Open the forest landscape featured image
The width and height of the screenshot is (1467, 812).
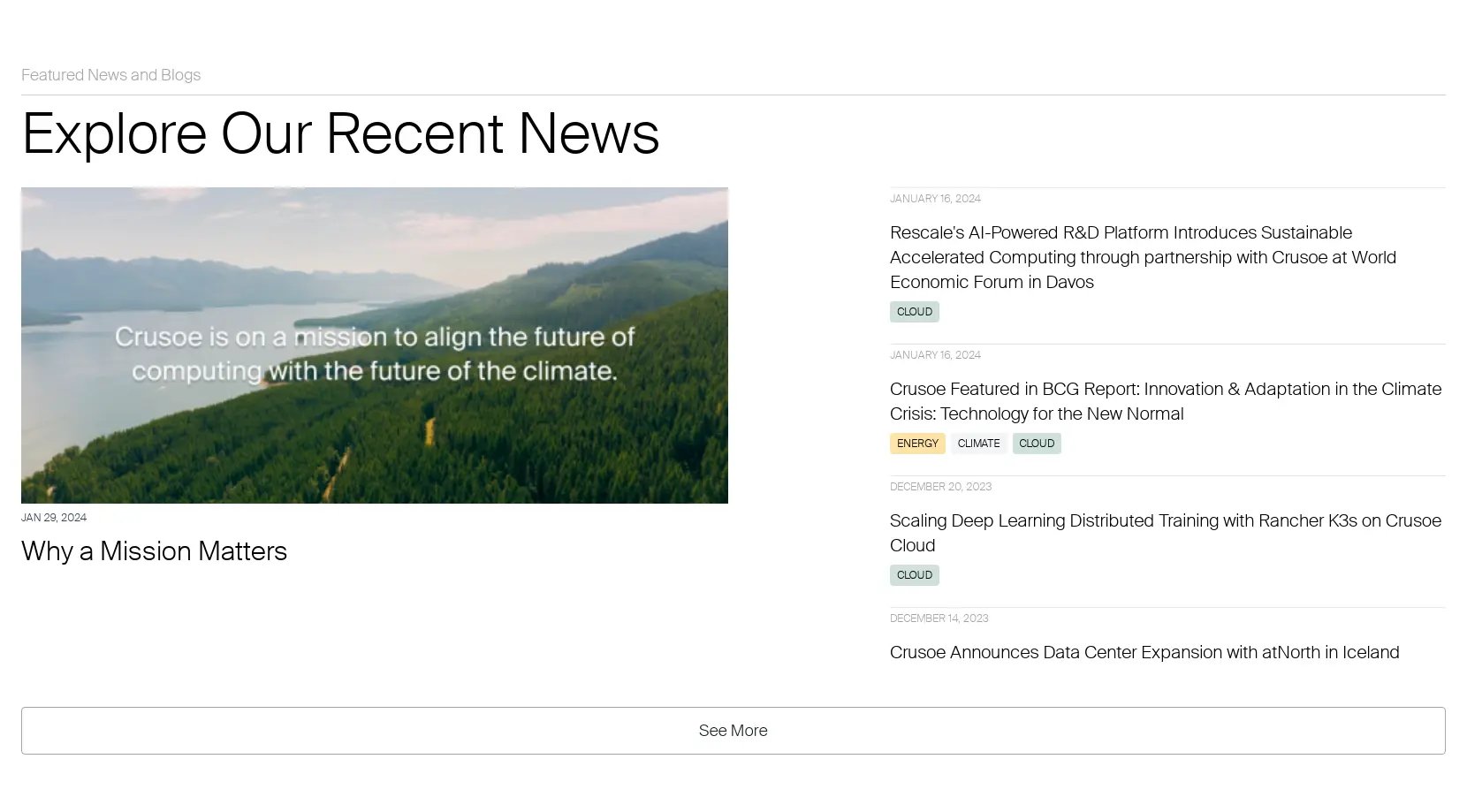pyautogui.click(x=375, y=345)
